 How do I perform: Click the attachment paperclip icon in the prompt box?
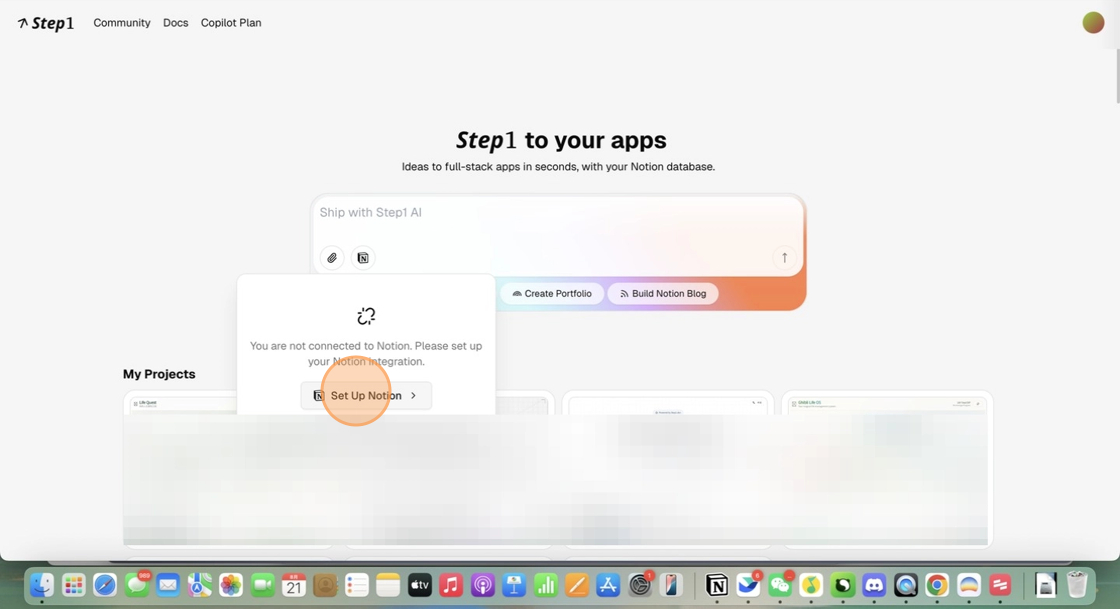332,257
